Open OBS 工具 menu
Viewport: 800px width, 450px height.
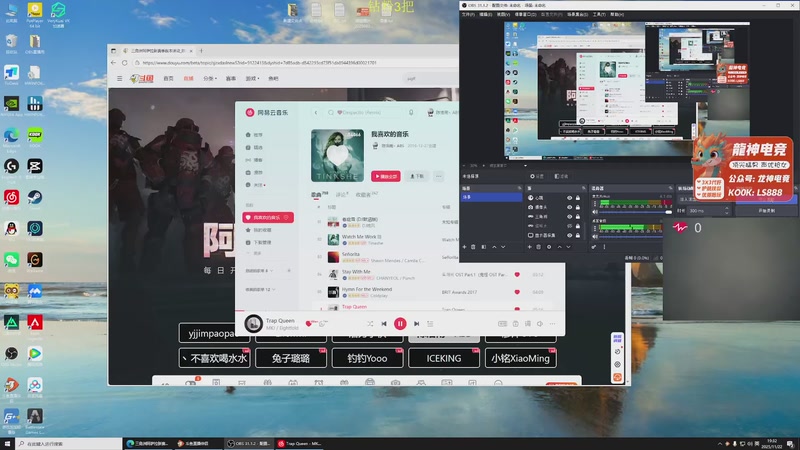(599, 14)
